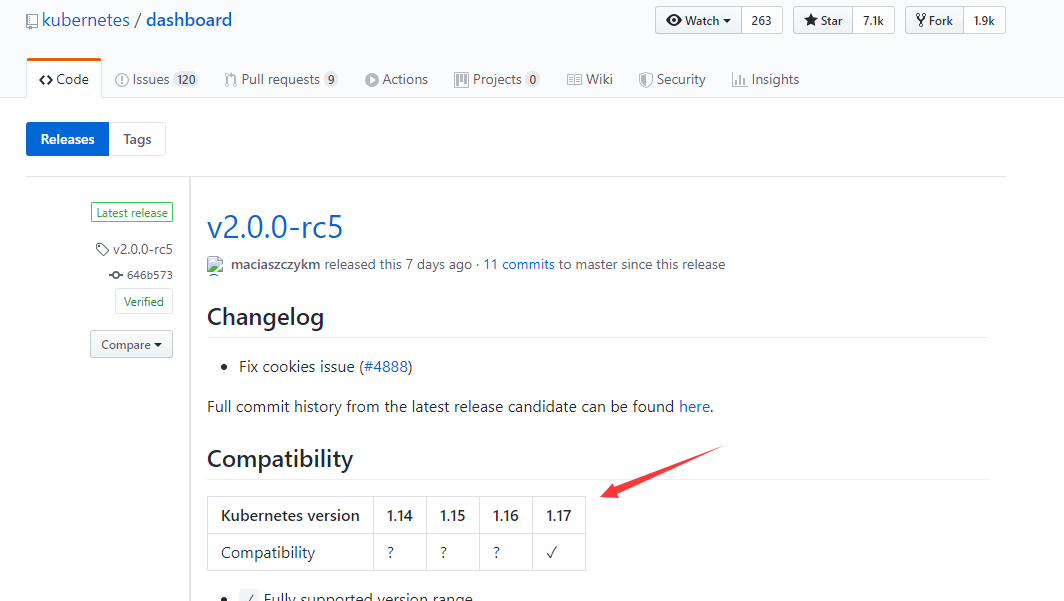Click the Security shield icon
Viewport: 1064px width, 601px height.
point(645,80)
